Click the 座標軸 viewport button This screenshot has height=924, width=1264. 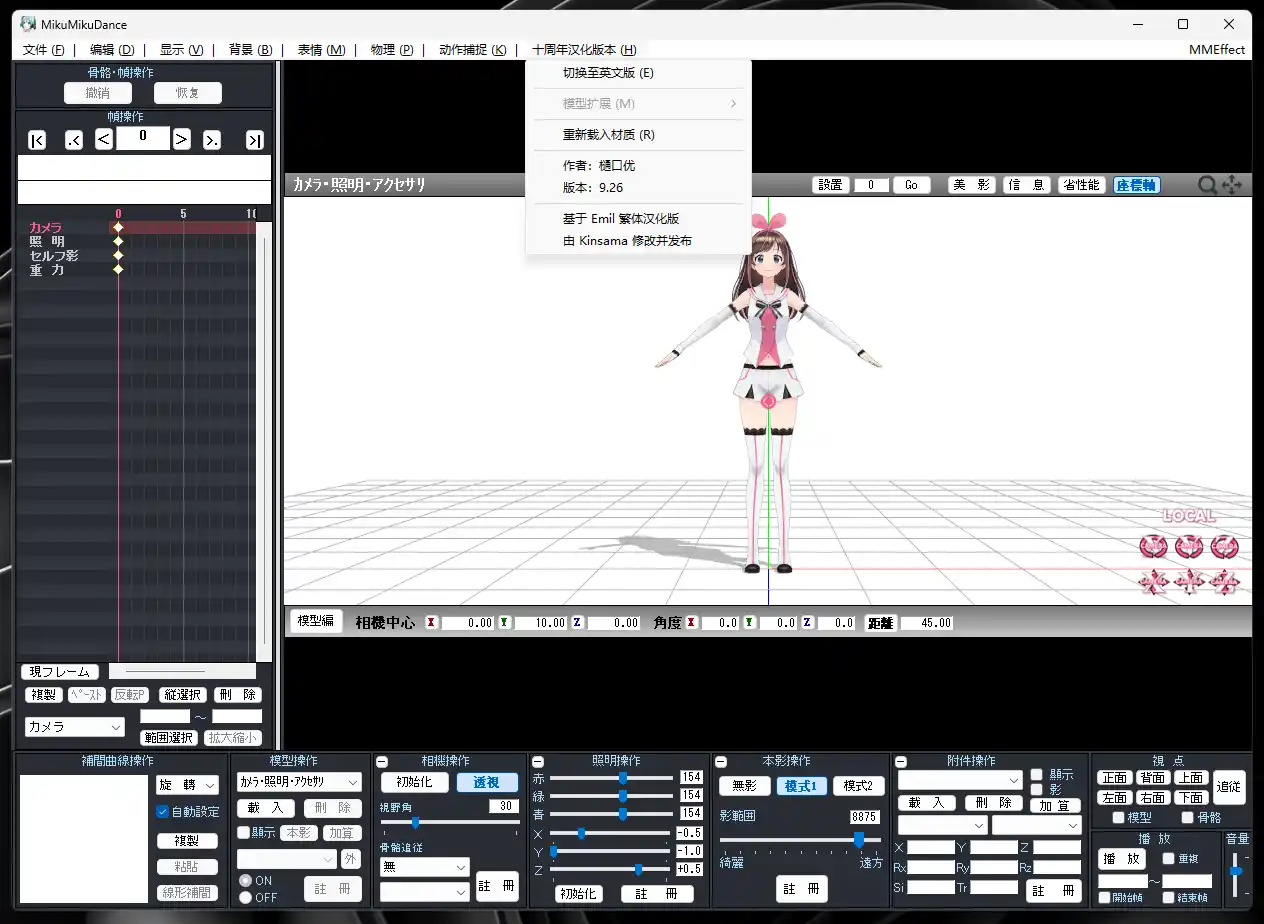click(x=1136, y=185)
